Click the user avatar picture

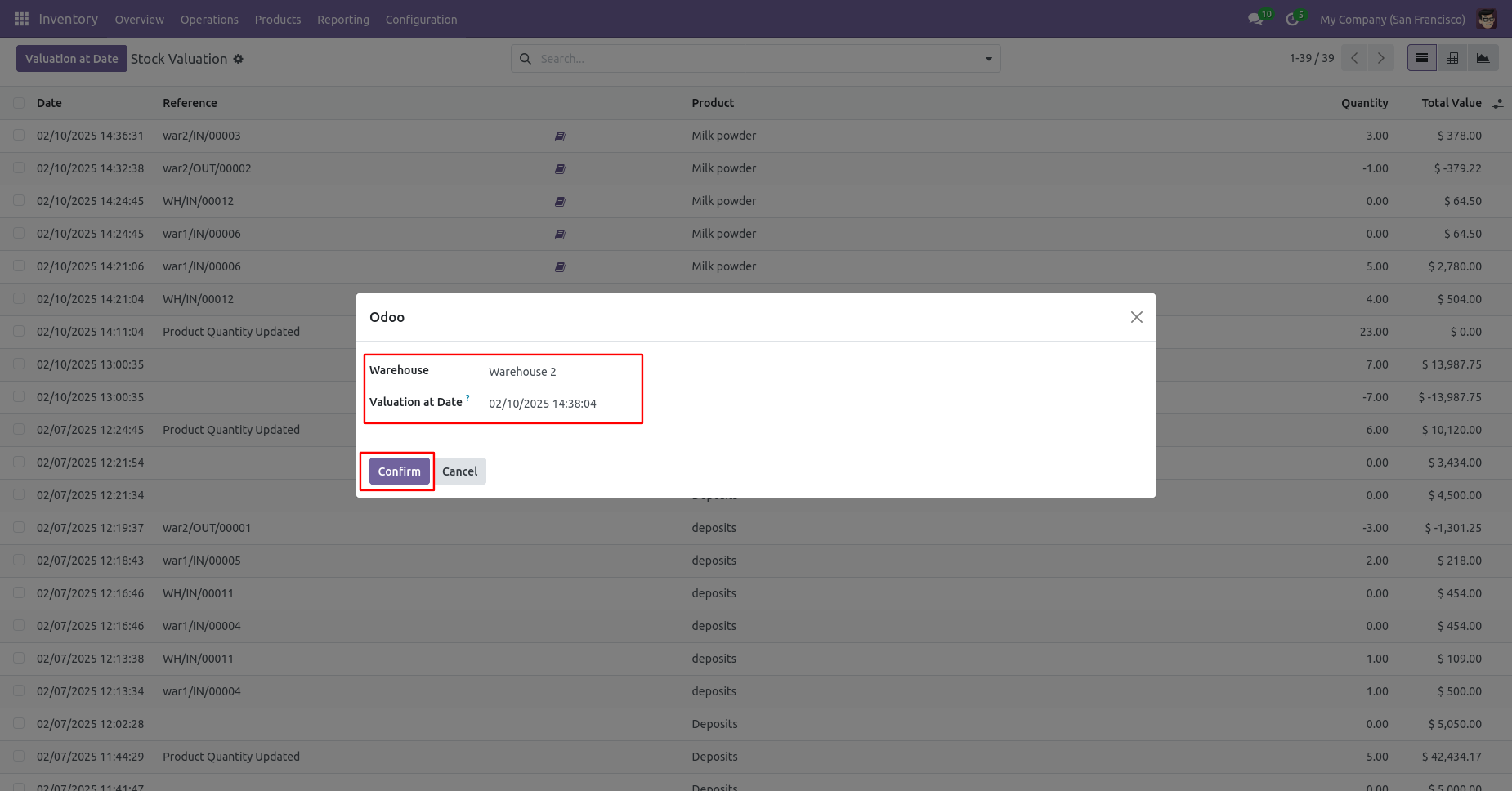click(1487, 19)
